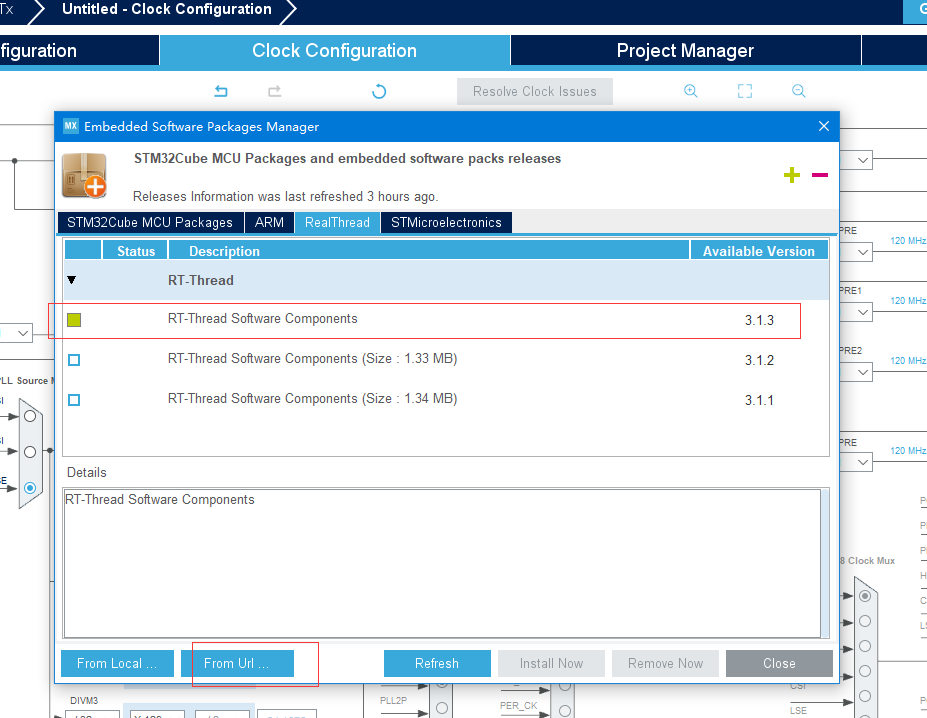Click the Available Version column header
The image size is (927, 718).
coord(759,251)
